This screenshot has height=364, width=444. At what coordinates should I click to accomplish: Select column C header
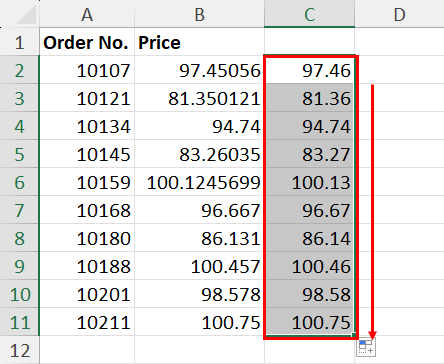[x=310, y=14]
